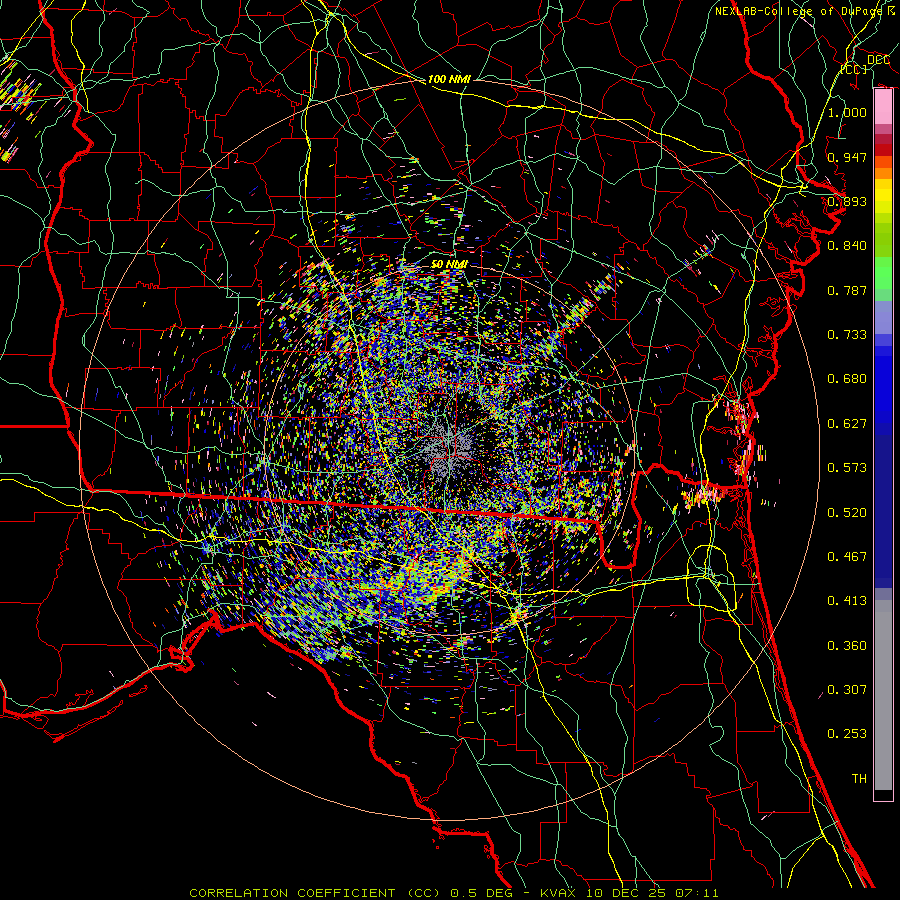Select the 0.947 scale value
Image resolution: width=900 pixels, height=900 pixels.
click(847, 157)
